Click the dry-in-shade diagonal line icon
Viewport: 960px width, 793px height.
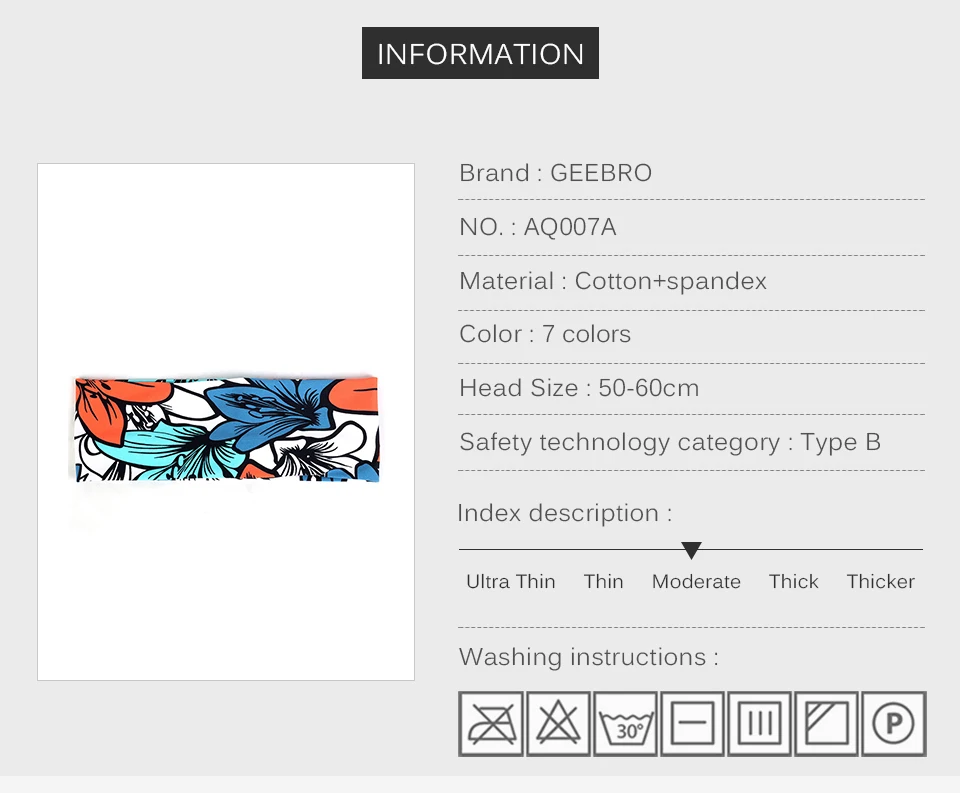coord(827,724)
